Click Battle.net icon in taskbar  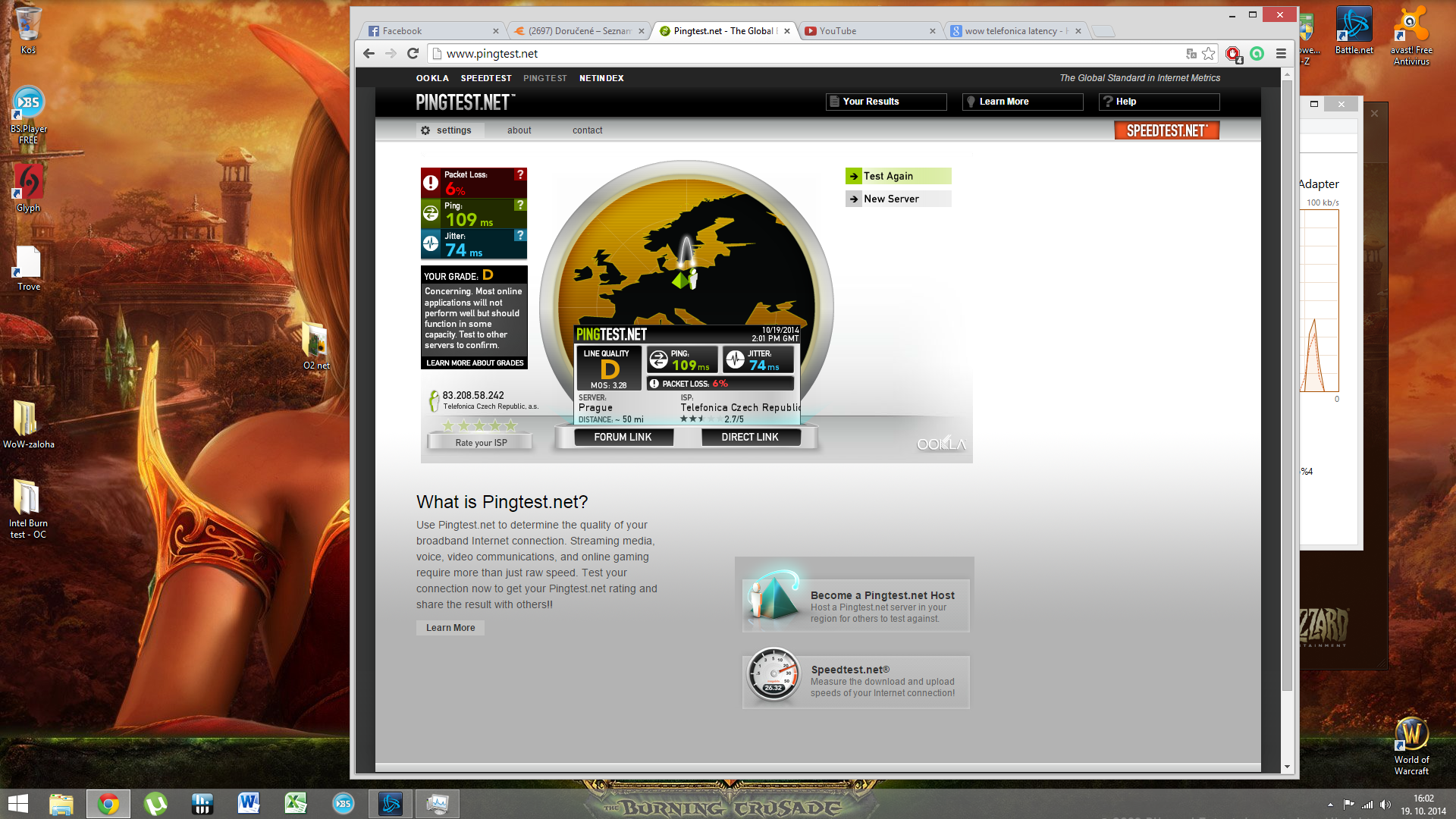pyautogui.click(x=391, y=804)
